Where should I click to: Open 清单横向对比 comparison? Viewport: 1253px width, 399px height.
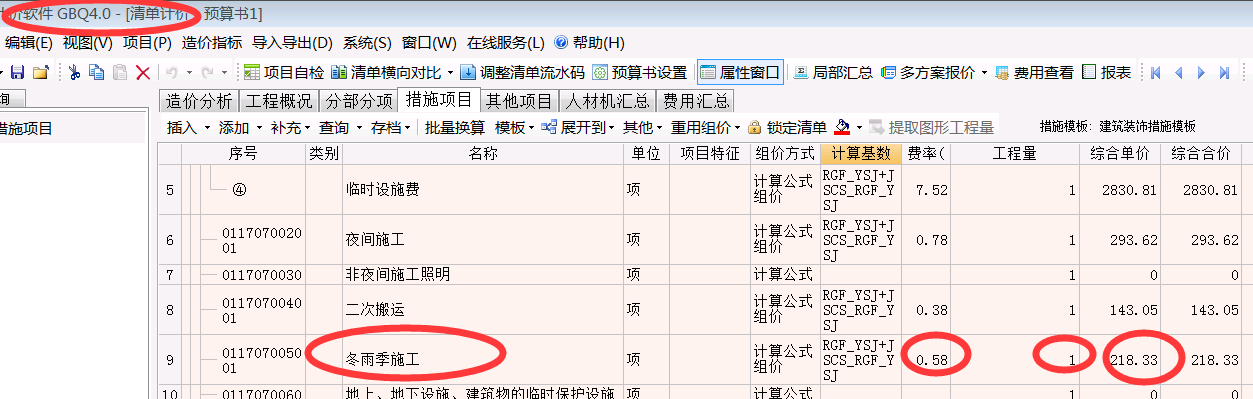[388, 73]
